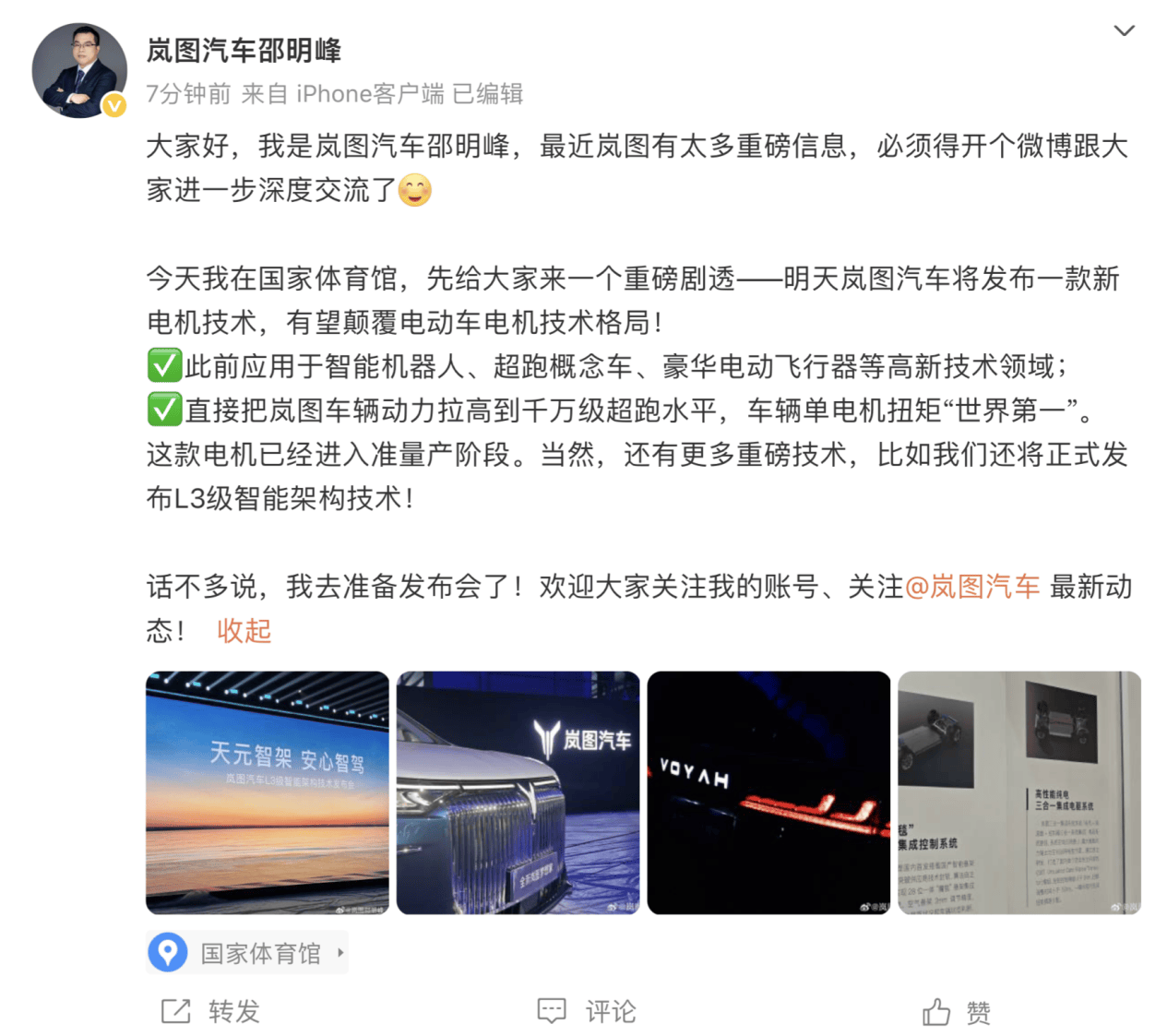Screen dimensions: 1167x1036
Task: Open 评论 comments section
Action: 611,1011
